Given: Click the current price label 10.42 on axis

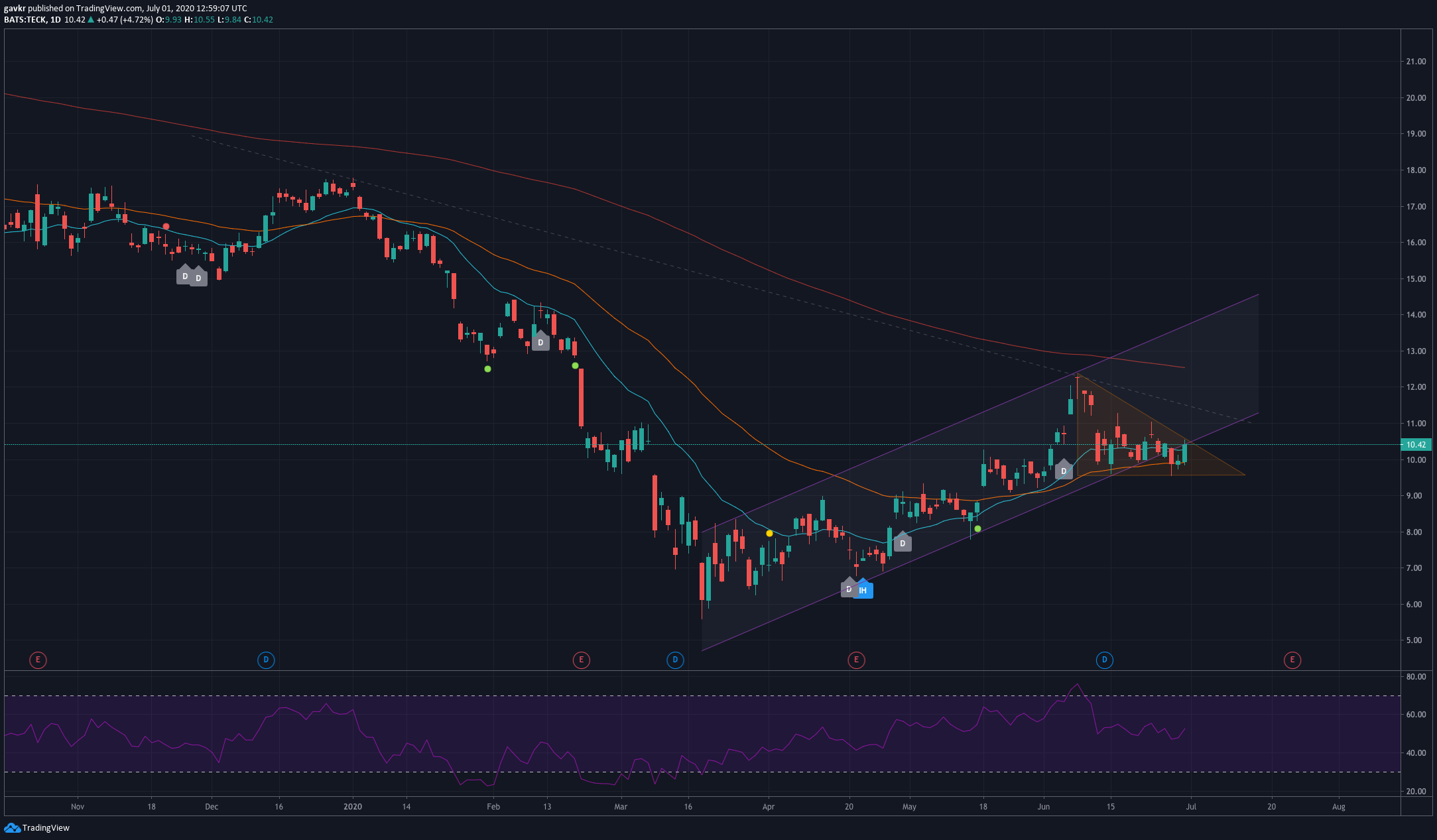Looking at the screenshot, I should 1416,445.
